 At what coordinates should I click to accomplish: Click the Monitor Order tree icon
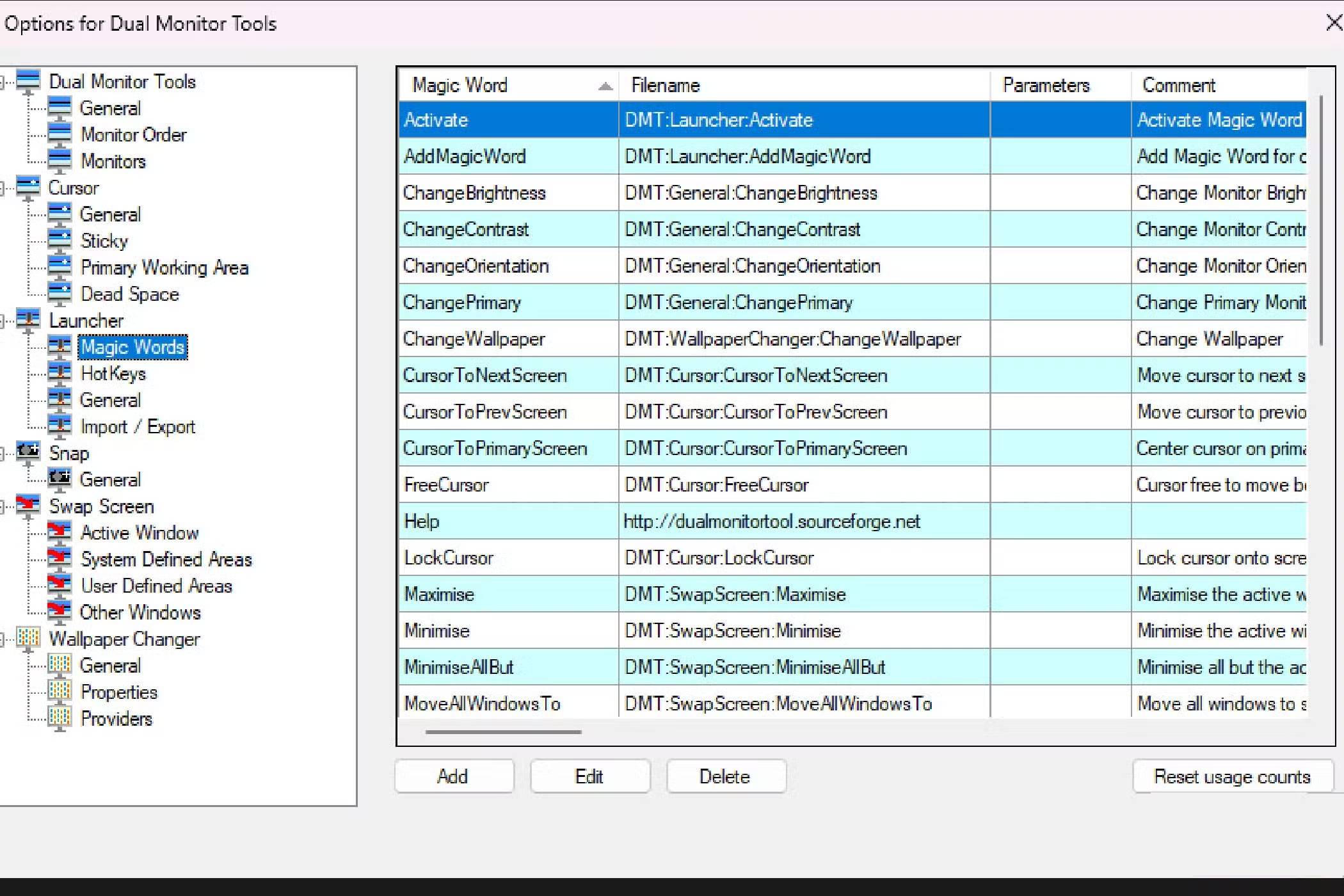click(x=60, y=134)
